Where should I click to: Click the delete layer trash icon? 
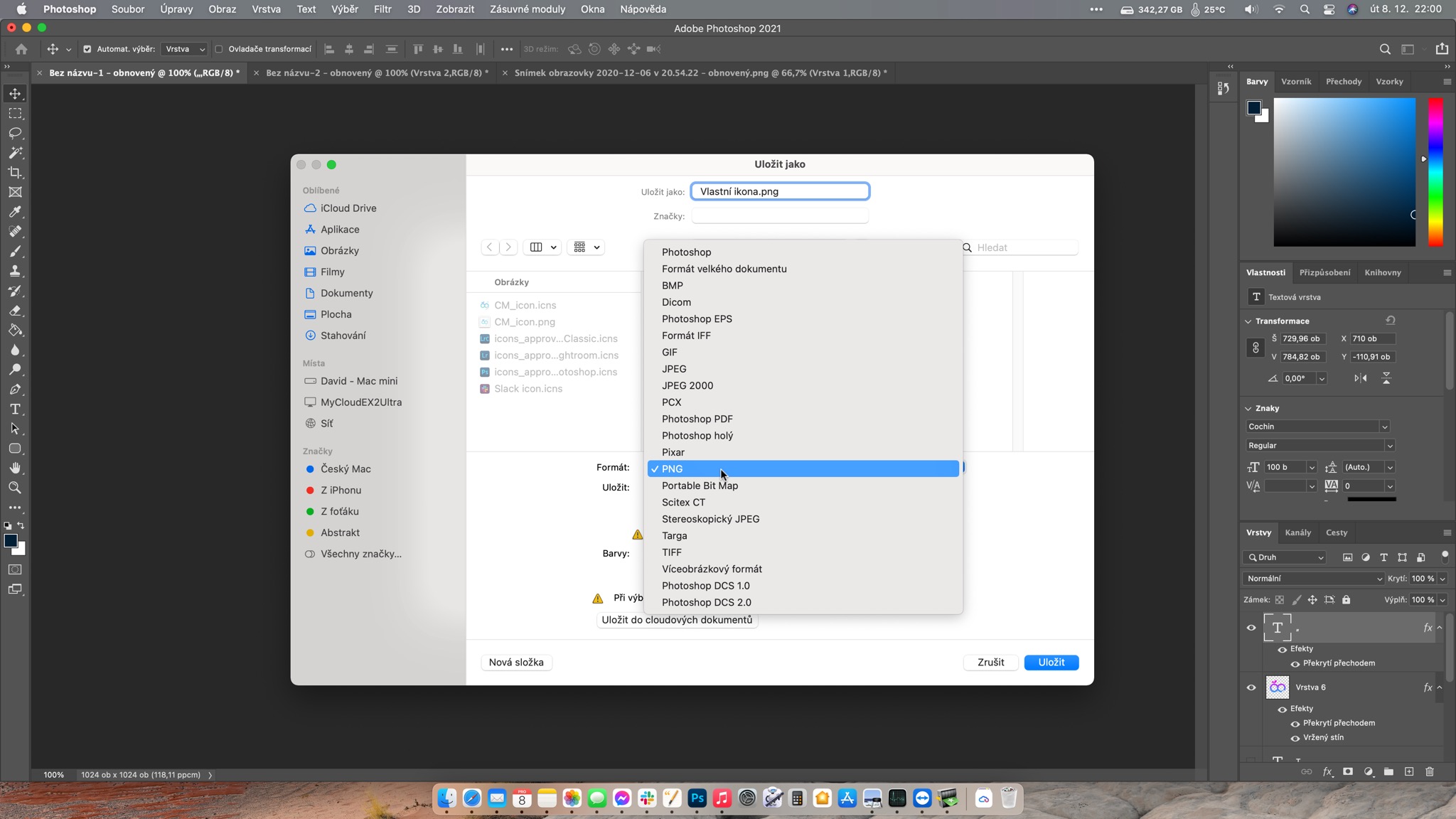coord(1430,771)
